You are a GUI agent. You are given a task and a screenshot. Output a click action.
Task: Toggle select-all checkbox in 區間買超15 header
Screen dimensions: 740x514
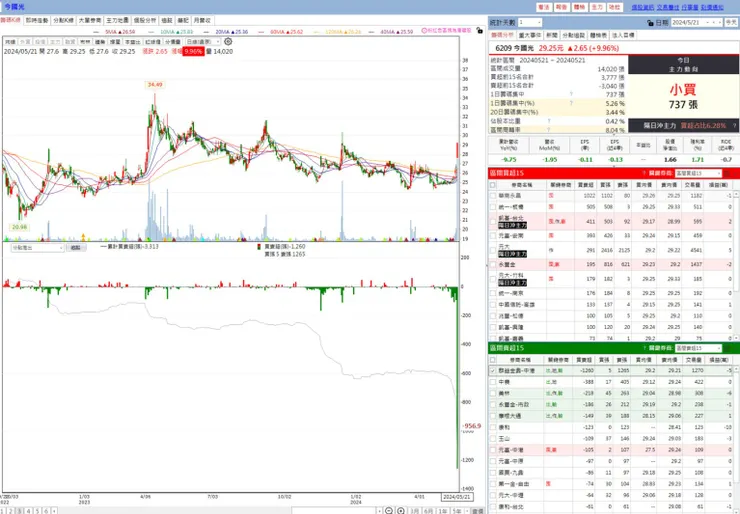493,185
